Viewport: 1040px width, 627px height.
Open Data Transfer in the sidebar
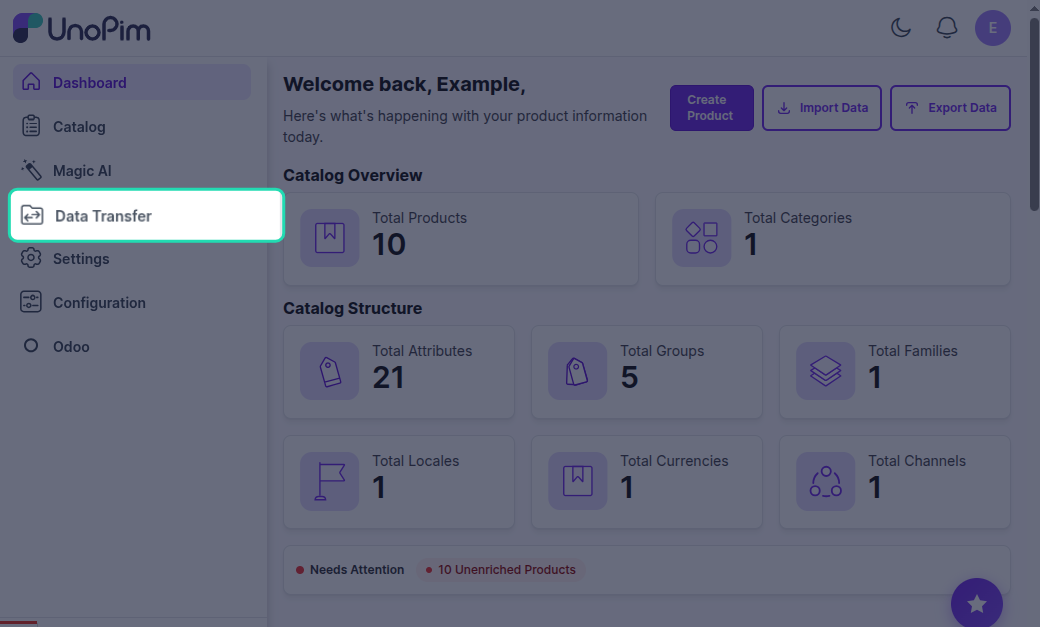[x=147, y=216]
